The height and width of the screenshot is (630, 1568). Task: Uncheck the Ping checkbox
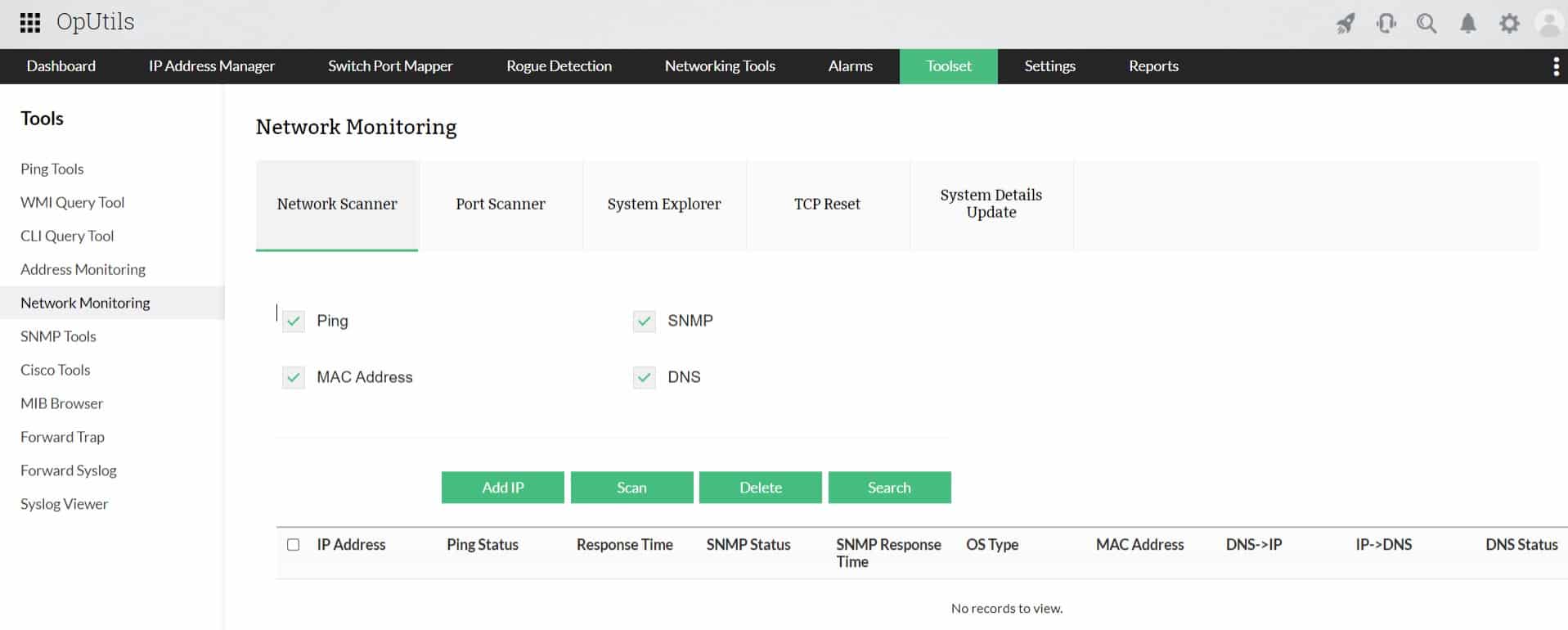click(x=293, y=321)
